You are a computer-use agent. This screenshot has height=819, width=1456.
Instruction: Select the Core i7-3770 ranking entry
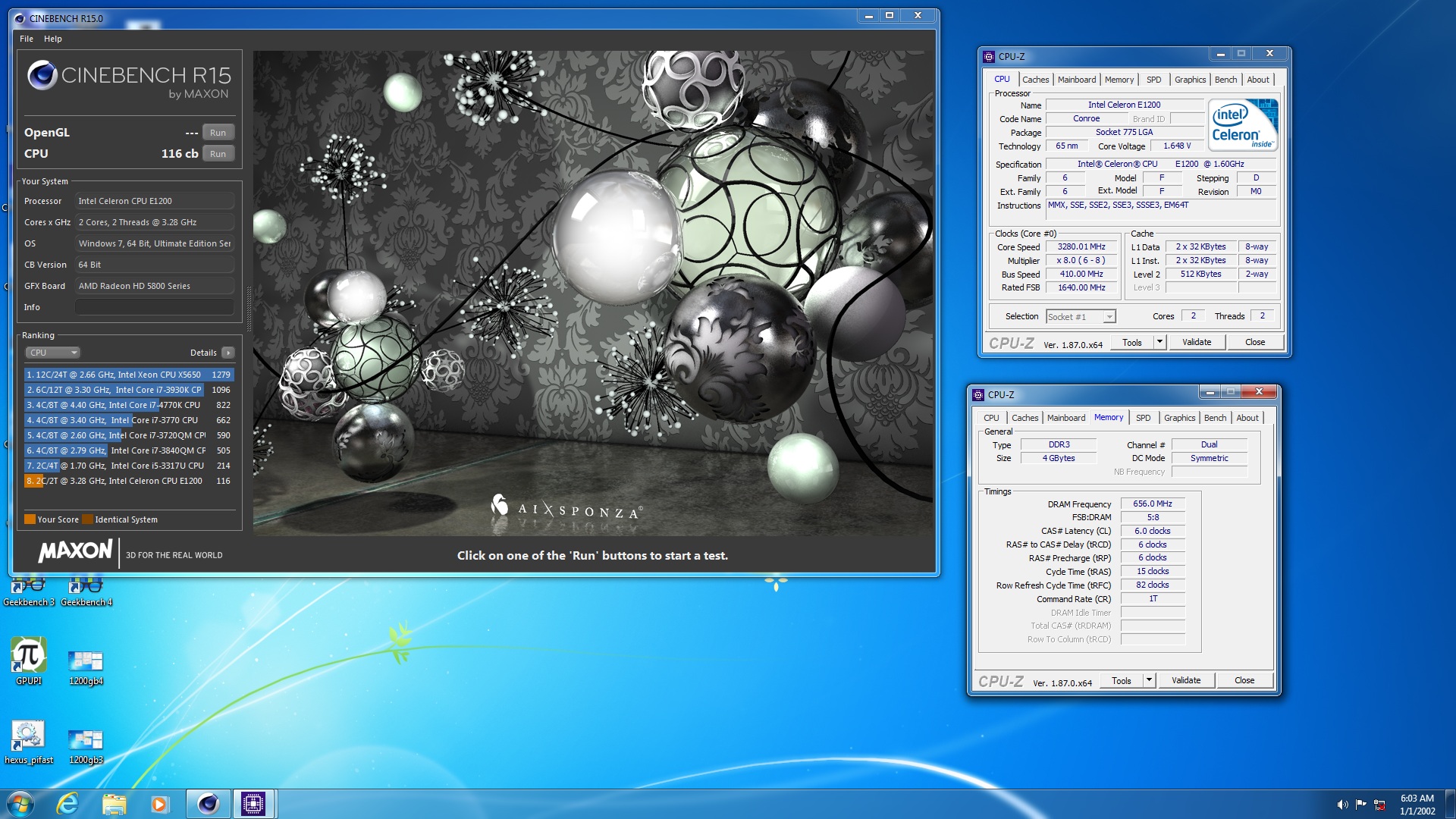129,420
